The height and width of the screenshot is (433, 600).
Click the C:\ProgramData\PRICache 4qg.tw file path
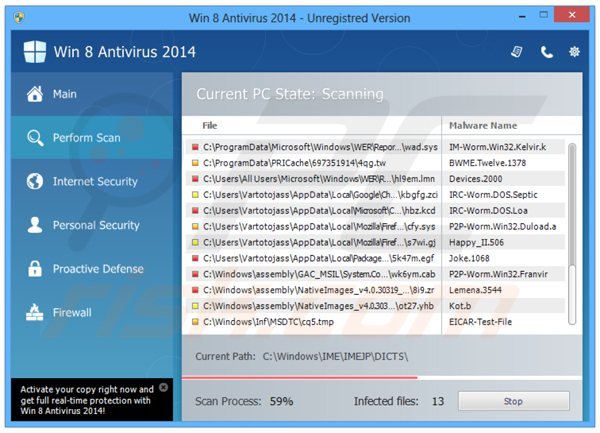tap(294, 163)
